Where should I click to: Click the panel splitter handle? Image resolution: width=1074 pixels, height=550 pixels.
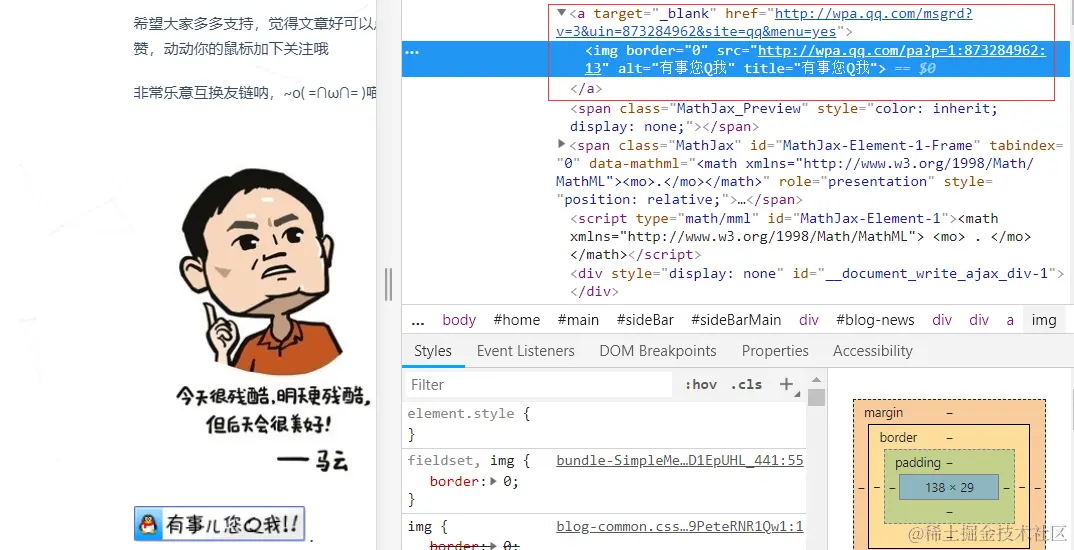coord(388,284)
